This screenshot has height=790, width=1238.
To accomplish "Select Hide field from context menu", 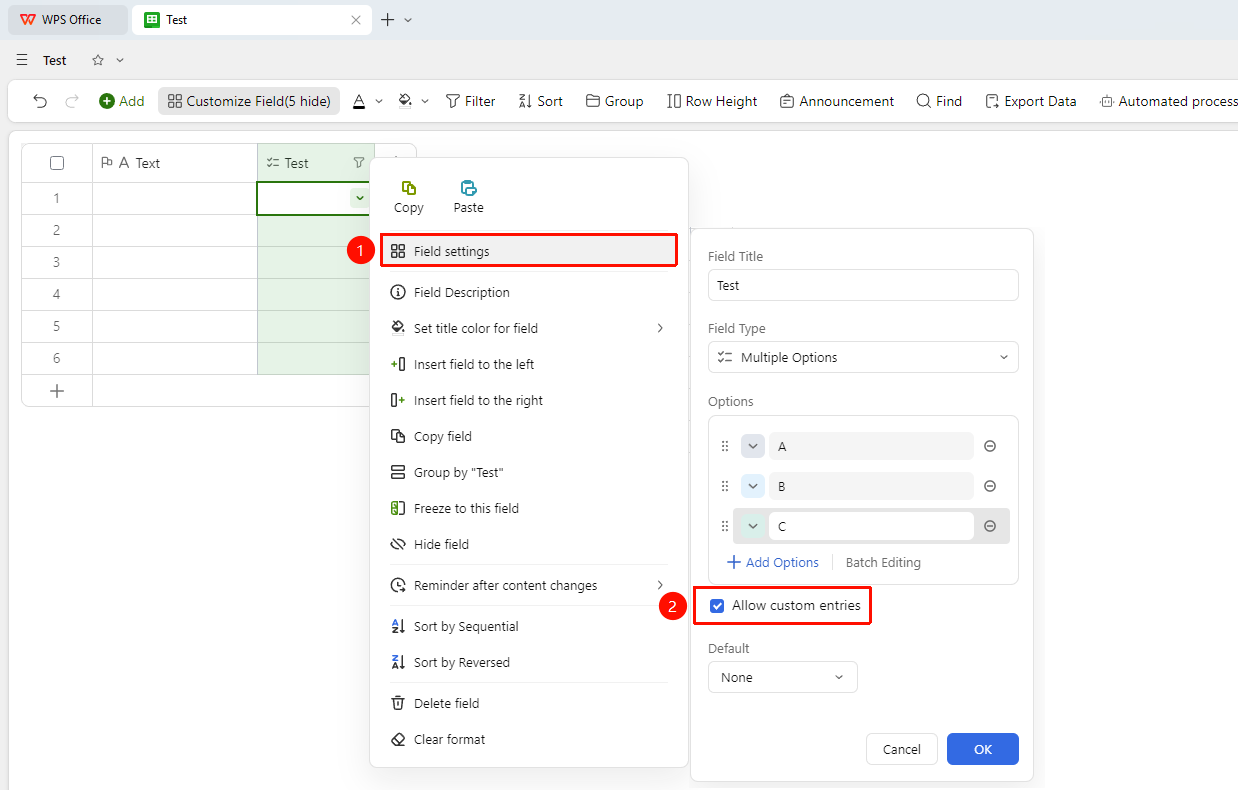I will point(528,544).
